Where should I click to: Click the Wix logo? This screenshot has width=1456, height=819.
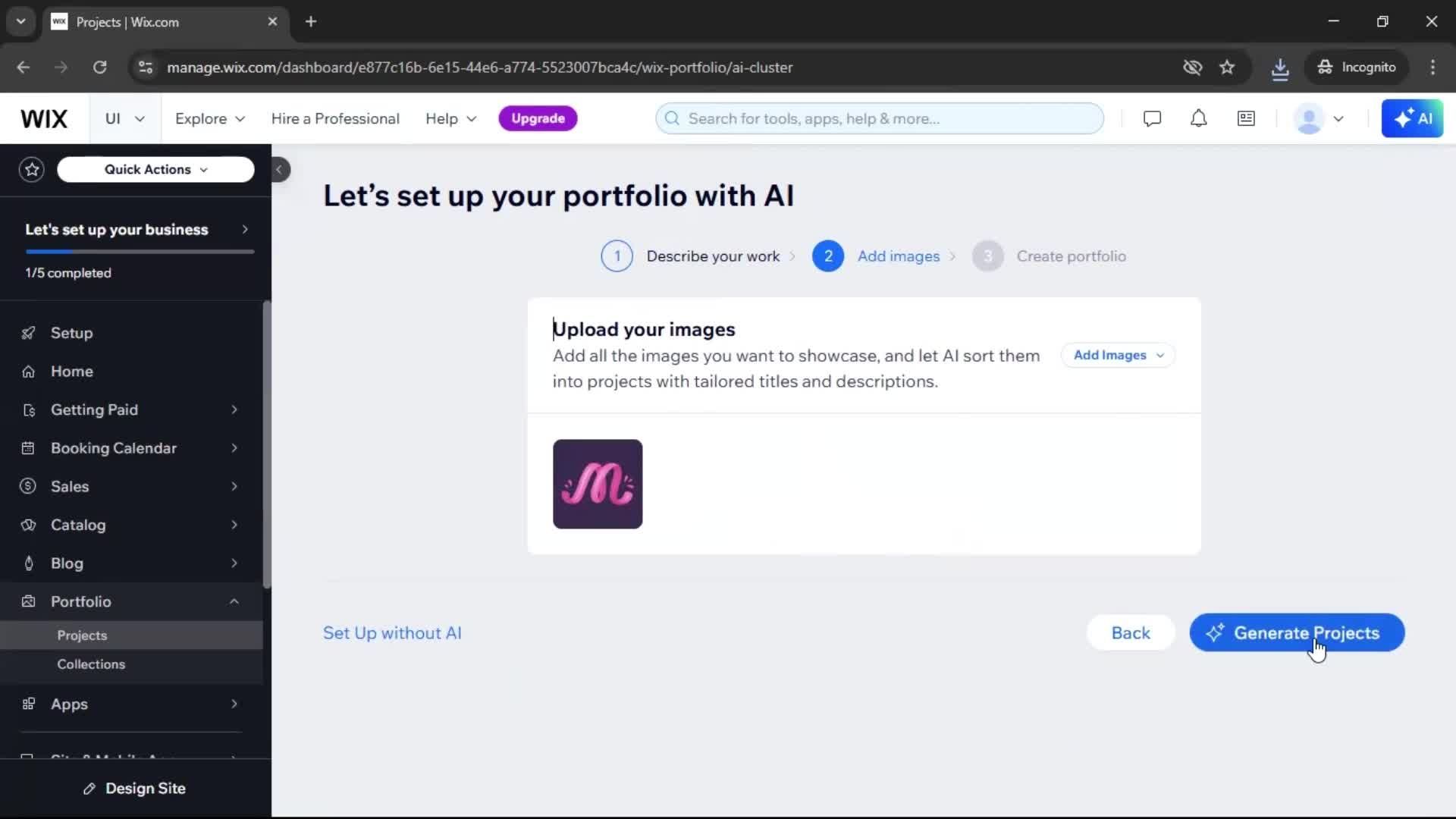click(x=44, y=119)
